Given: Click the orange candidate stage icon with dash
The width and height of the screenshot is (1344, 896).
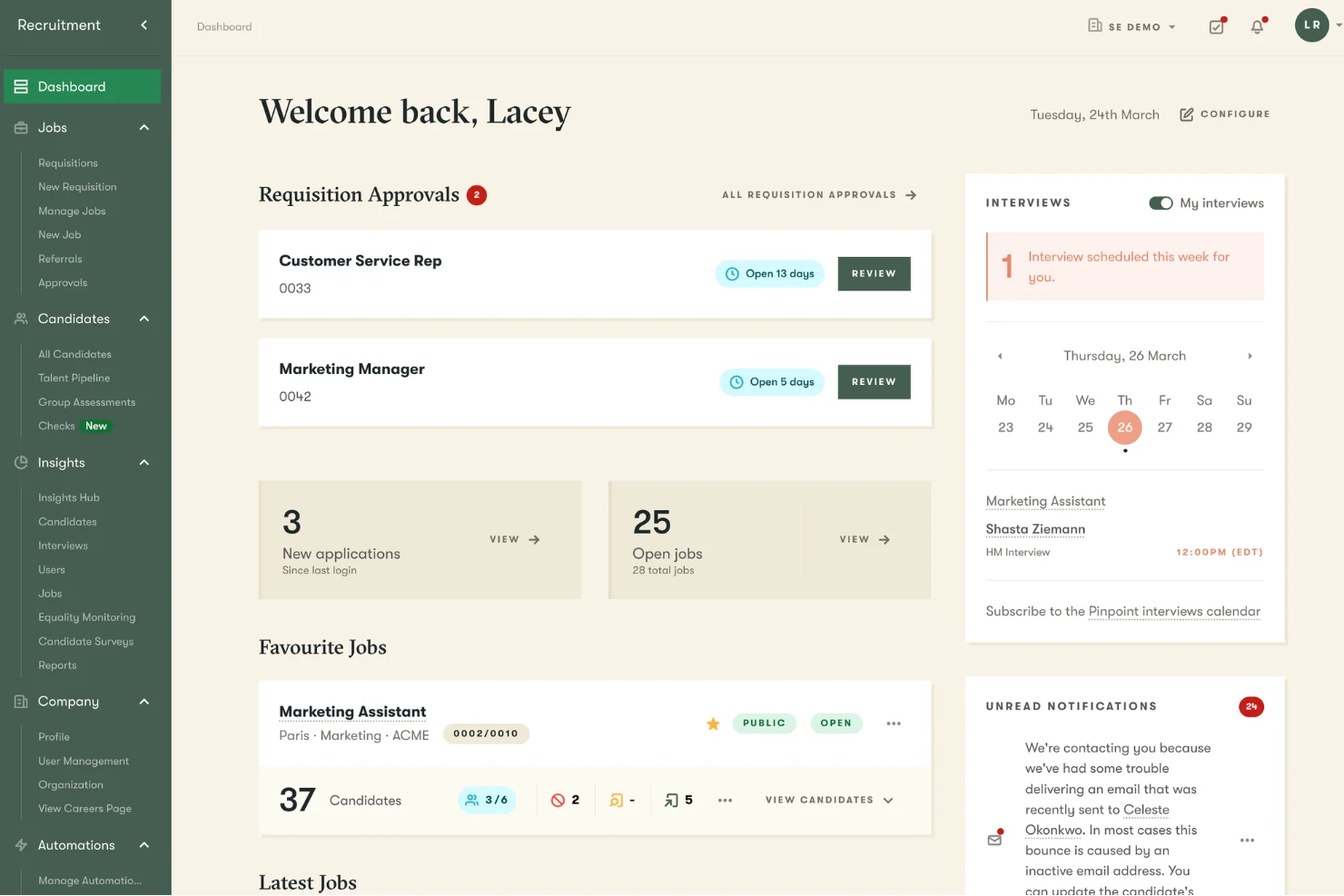Looking at the screenshot, I should [x=617, y=800].
